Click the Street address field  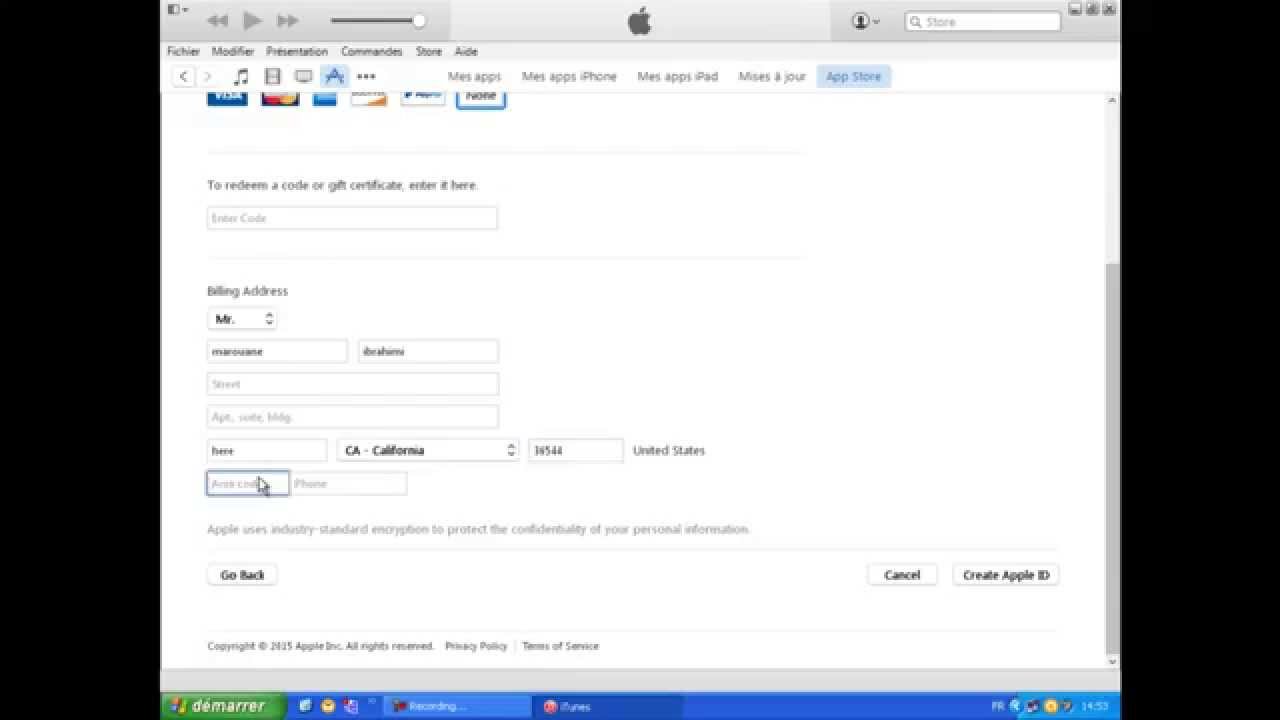click(352, 384)
